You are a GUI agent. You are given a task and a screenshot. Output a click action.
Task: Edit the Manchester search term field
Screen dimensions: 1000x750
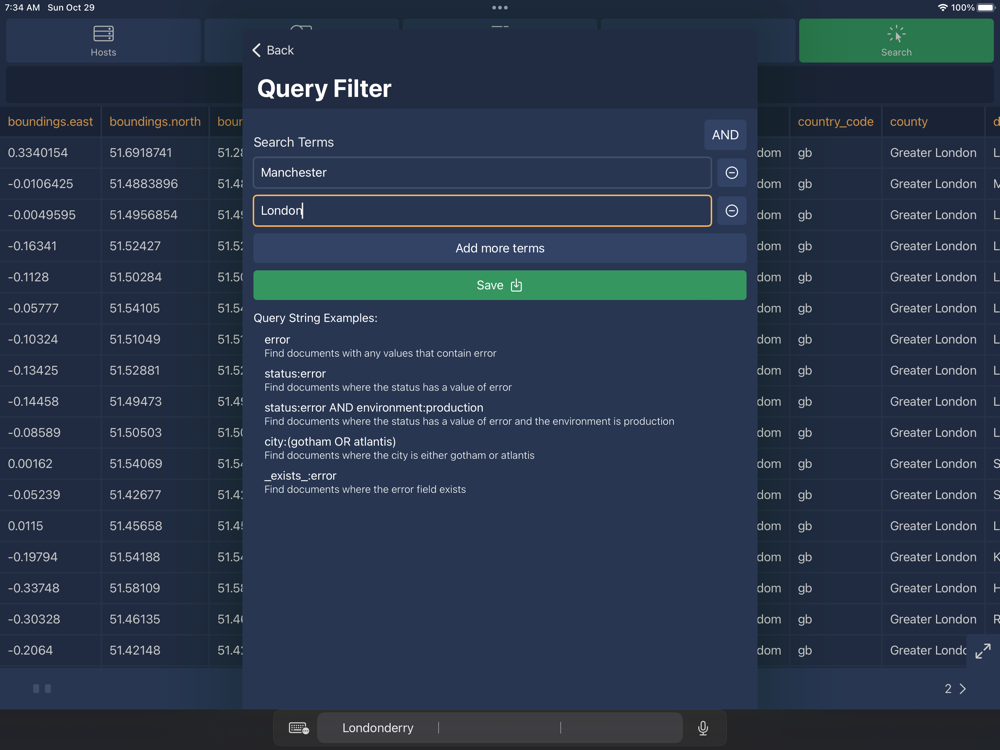click(482, 173)
